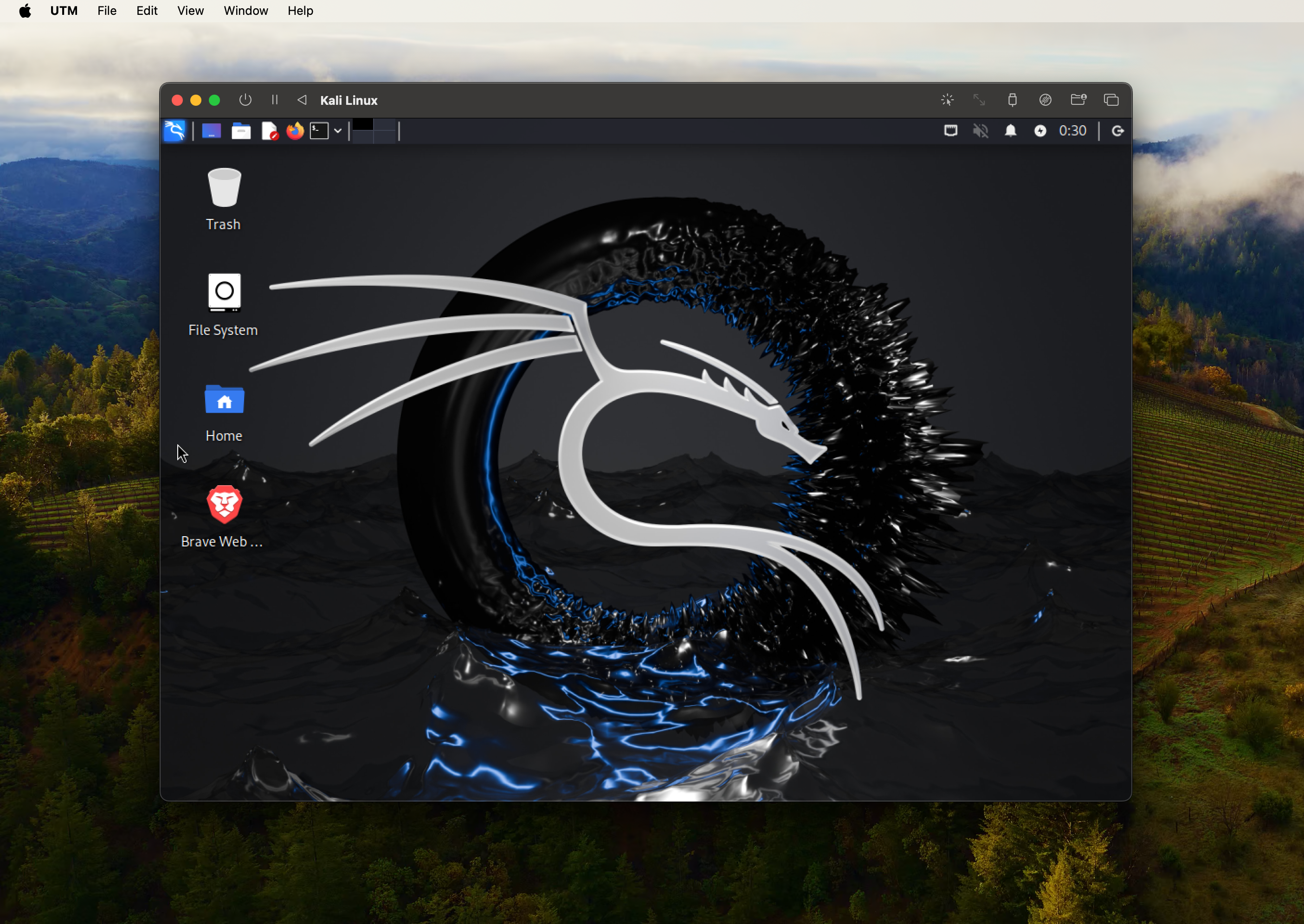This screenshot has width=1304, height=924.
Task: Click the text editor panel launcher
Action: point(269,131)
